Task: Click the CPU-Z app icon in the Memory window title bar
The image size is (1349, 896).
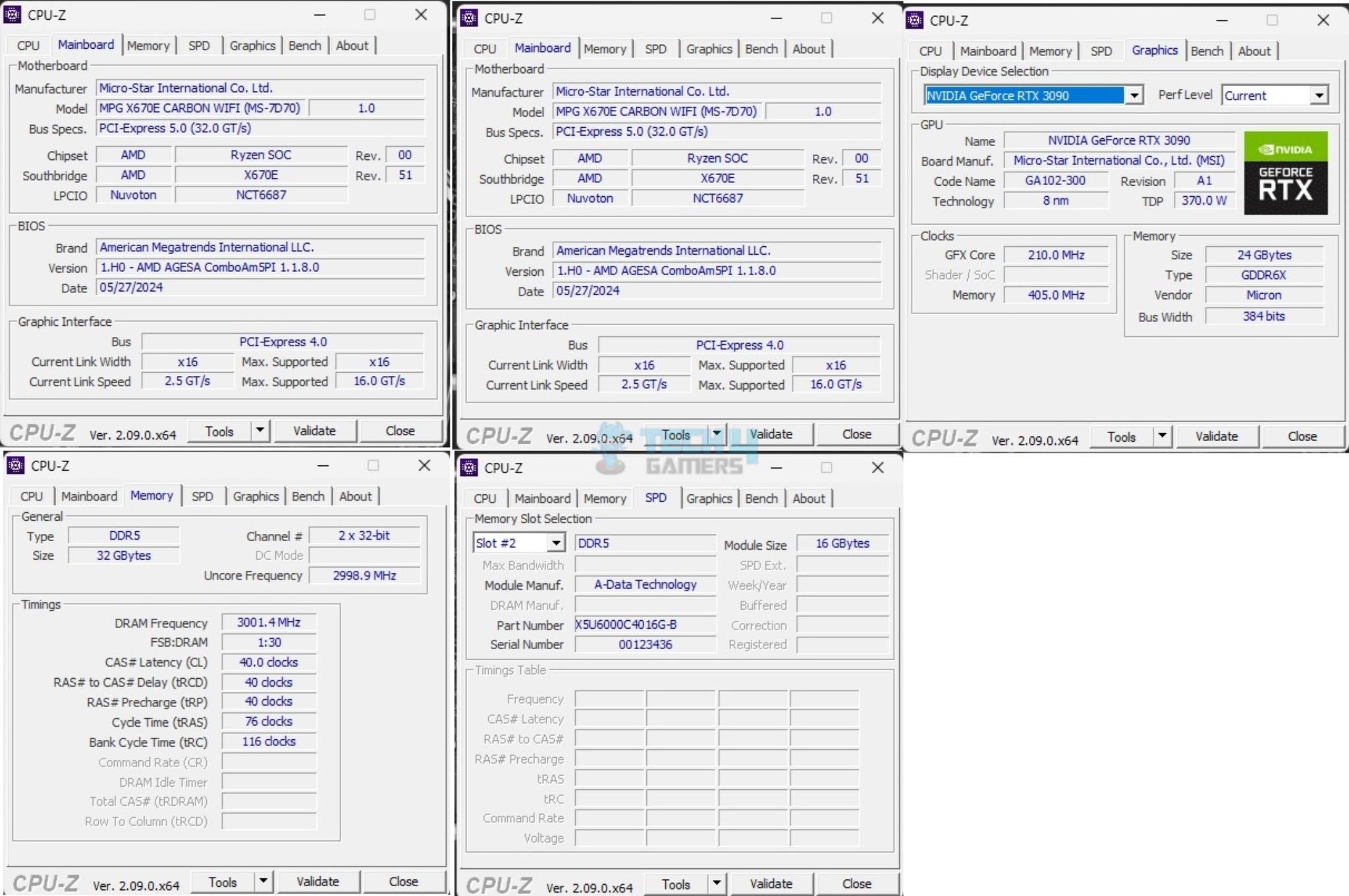Action: pyautogui.click(x=15, y=465)
